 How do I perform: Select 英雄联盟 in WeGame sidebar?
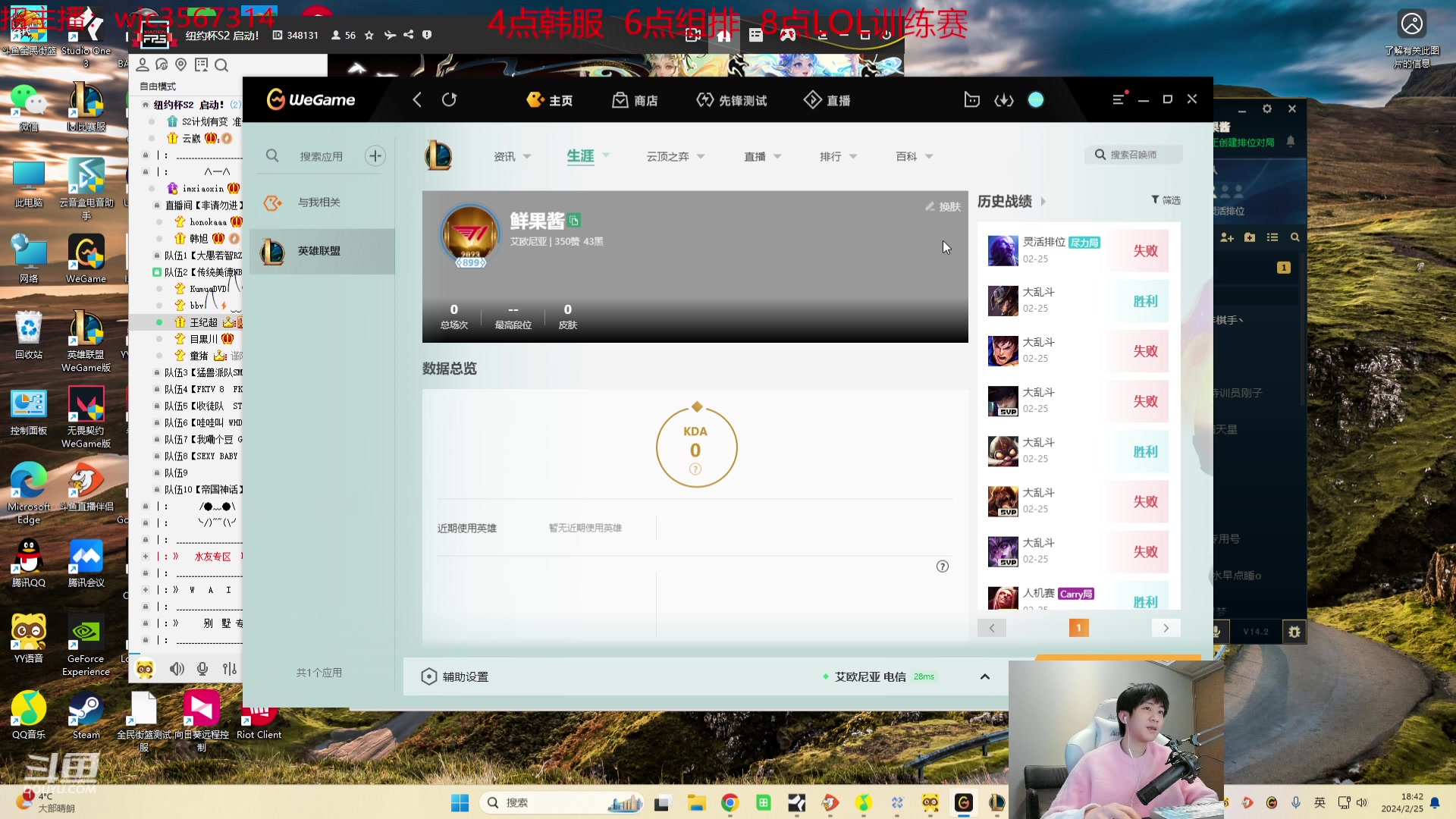click(322, 251)
